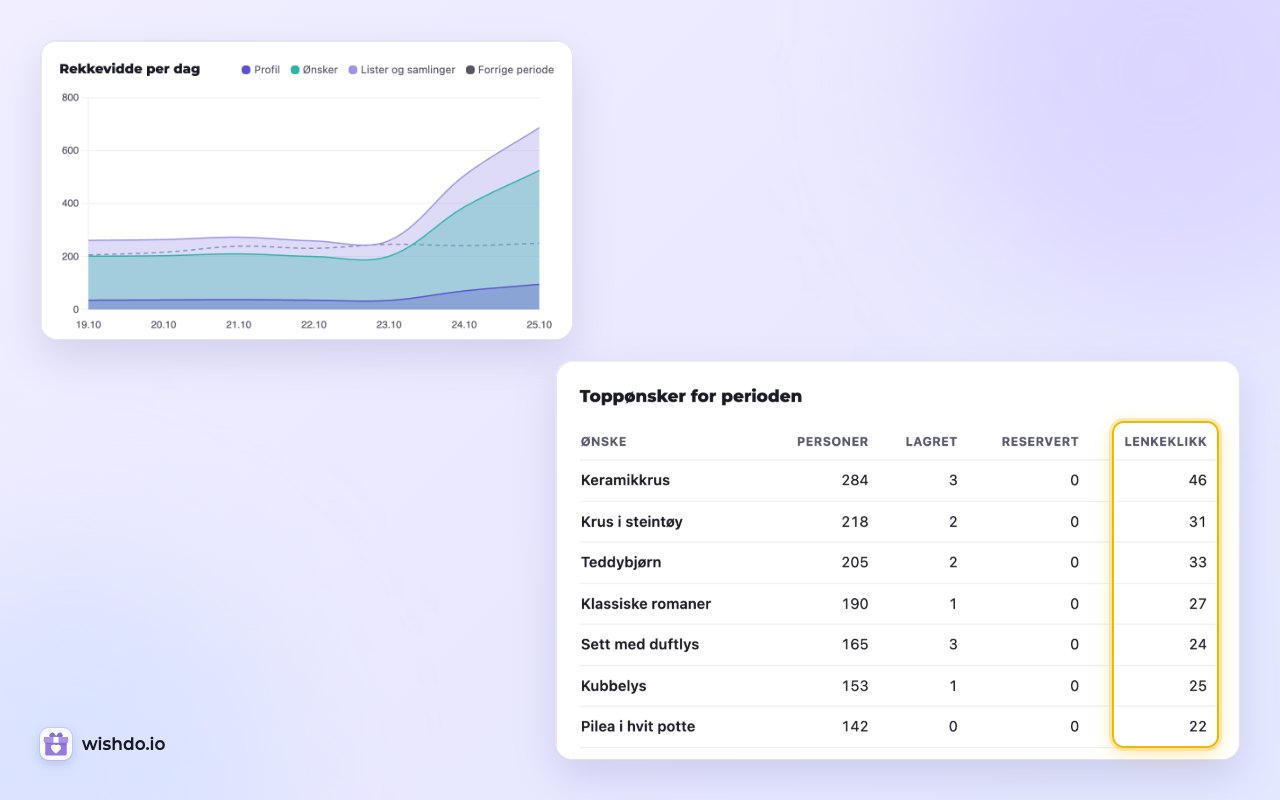Select the Keramikkrus wish row name
The height and width of the screenshot is (800, 1280).
pyautogui.click(x=625, y=480)
